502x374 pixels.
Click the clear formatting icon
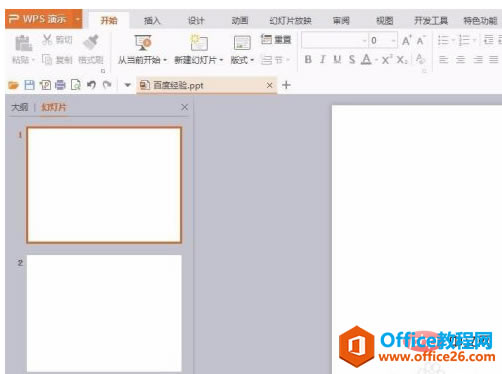(x=420, y=59)
